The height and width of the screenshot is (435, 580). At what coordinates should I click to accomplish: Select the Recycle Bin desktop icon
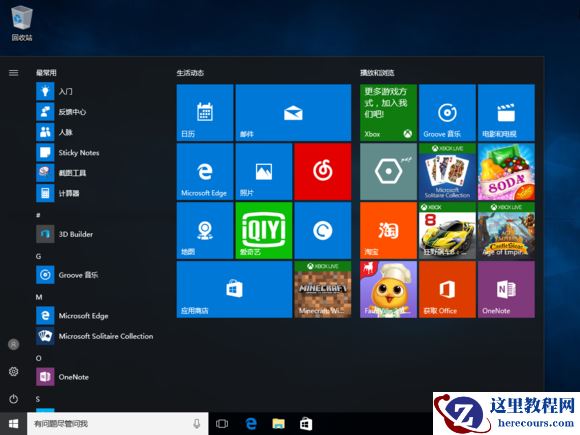22,23
